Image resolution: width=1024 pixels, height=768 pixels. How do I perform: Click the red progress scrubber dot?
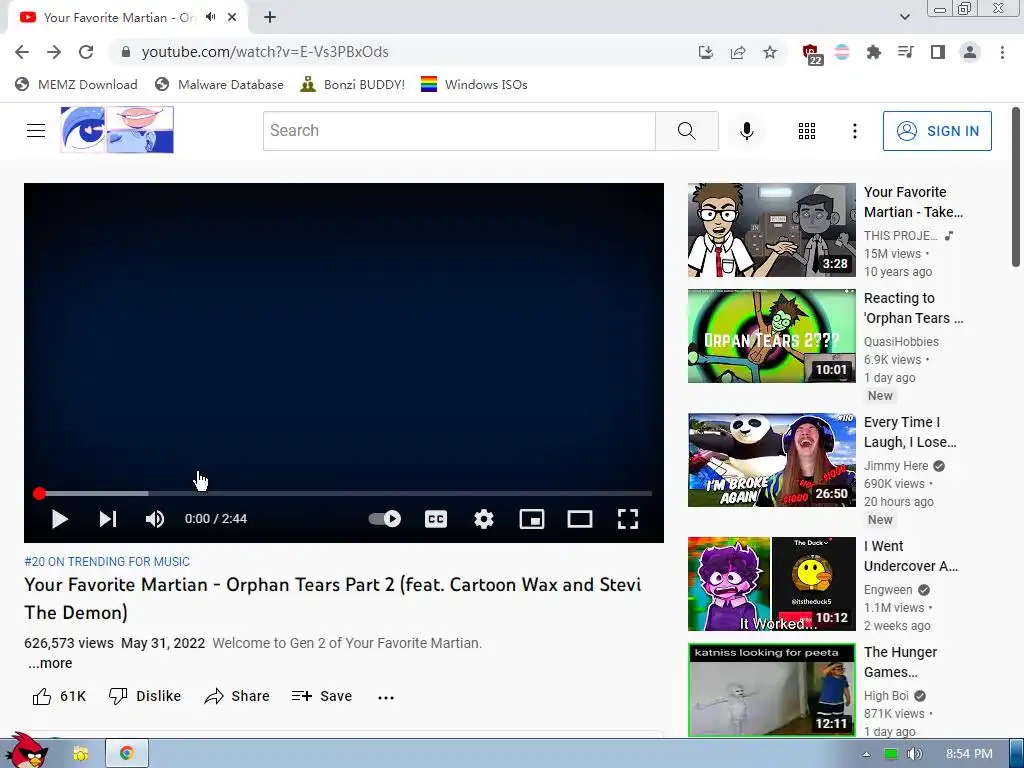pyautogui.click(x=39, y=494)
